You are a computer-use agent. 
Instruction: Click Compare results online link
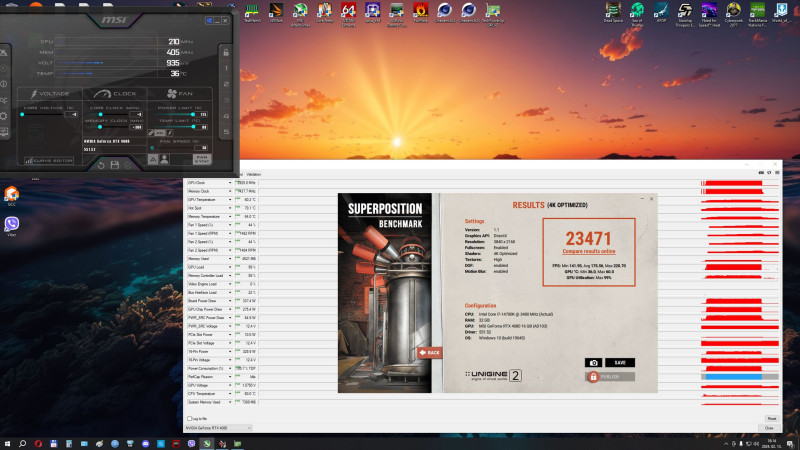pos(589,252)
